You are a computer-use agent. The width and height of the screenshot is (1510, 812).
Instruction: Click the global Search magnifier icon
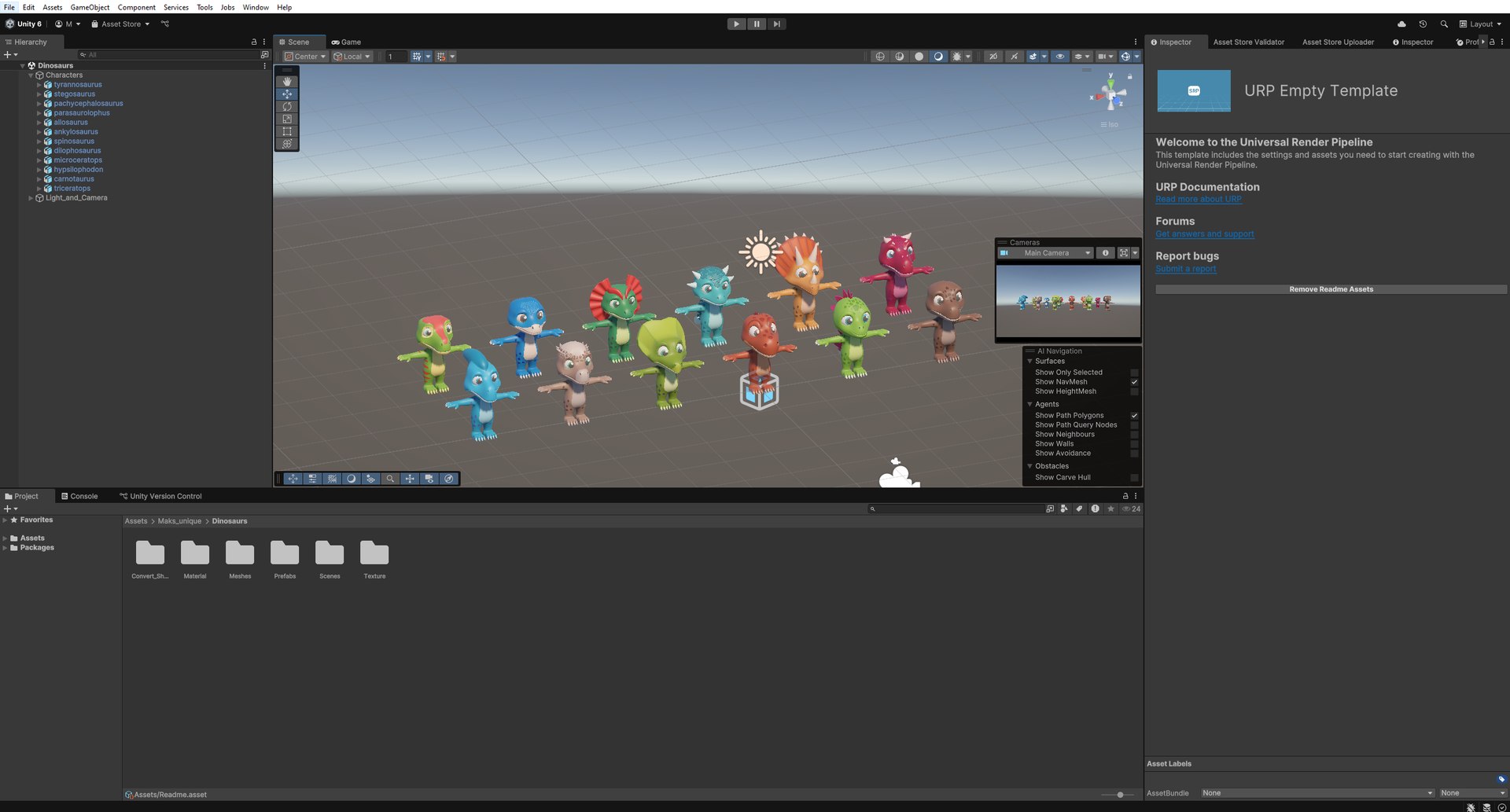point(1444,24)
